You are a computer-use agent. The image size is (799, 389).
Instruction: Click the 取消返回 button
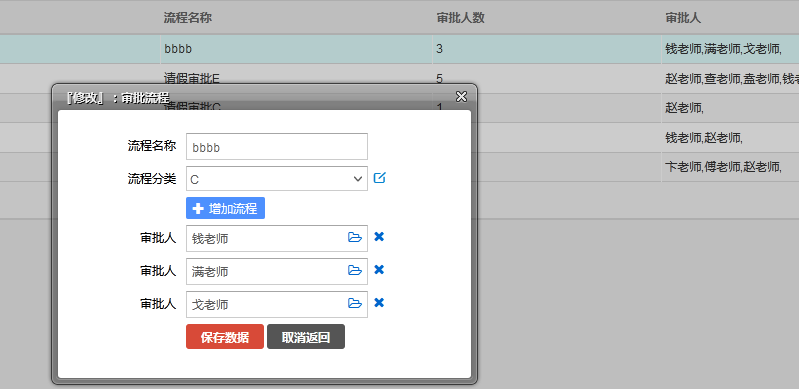click(x=306, y=337)
